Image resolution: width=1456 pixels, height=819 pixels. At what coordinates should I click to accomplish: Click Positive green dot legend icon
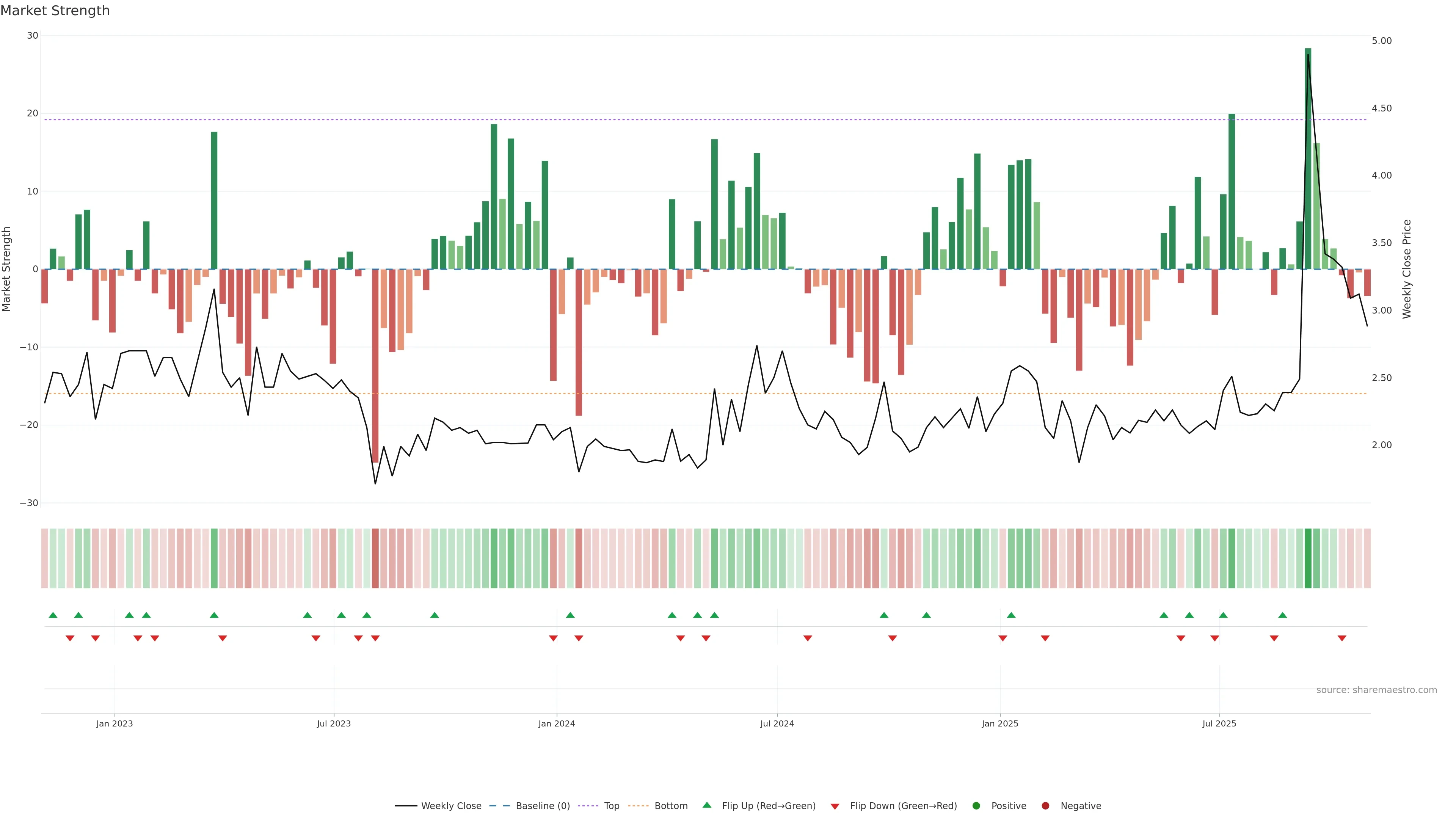pyautogui.click(x=976, y=806)
